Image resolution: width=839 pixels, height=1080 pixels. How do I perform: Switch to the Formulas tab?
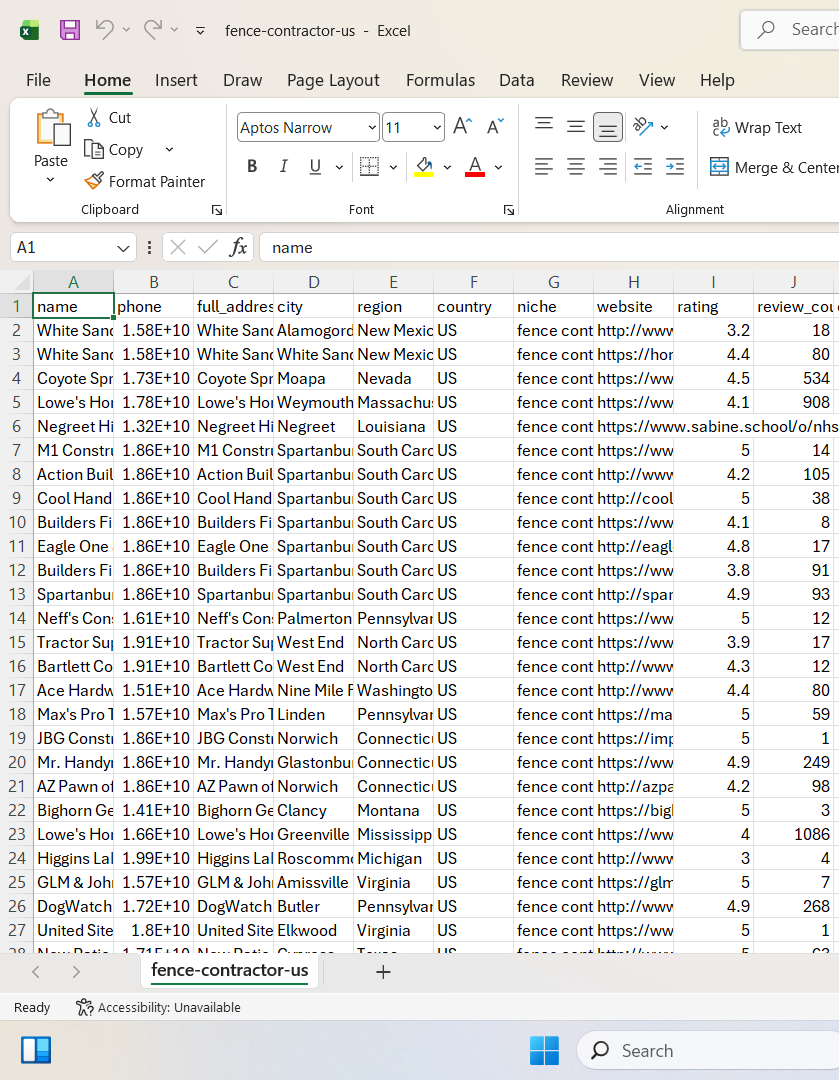(x=440, y=81)
